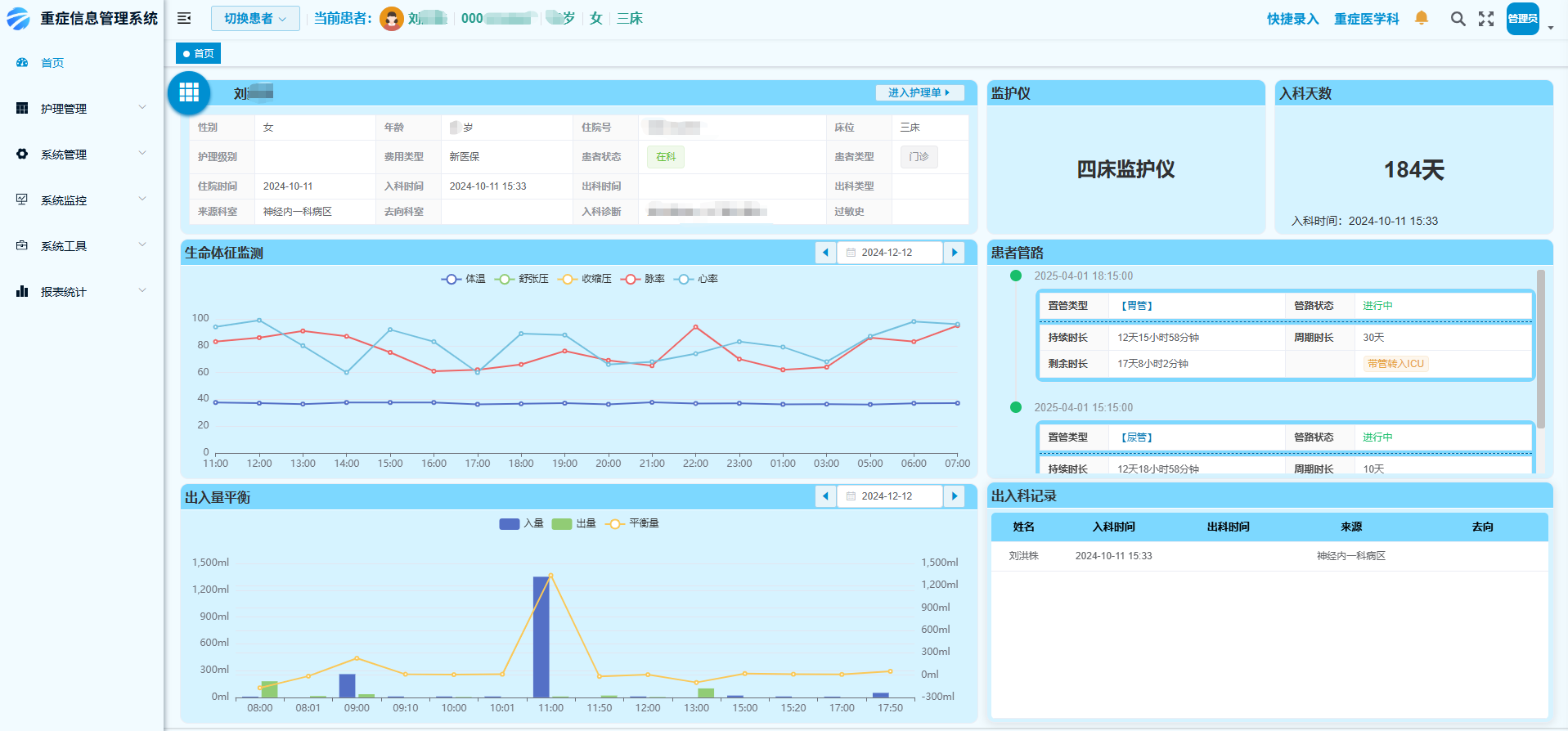Toggle fullscreen mode icon
This screenshot has width=1568, height=731.
[x=1486, y=18]
